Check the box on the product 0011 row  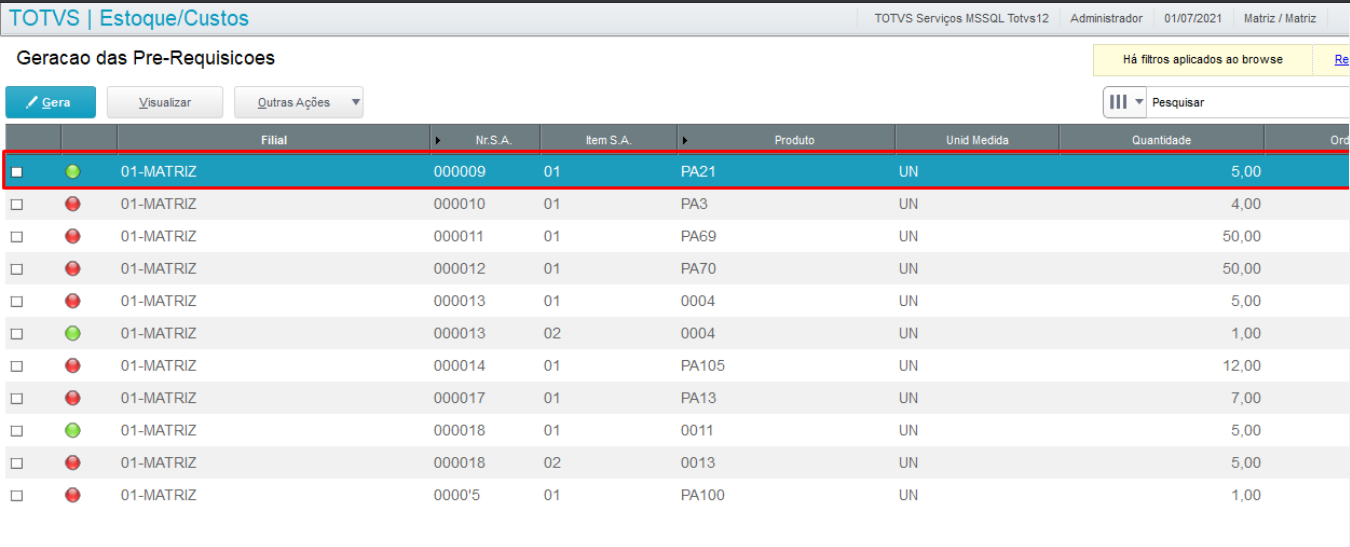coord(17,431)
